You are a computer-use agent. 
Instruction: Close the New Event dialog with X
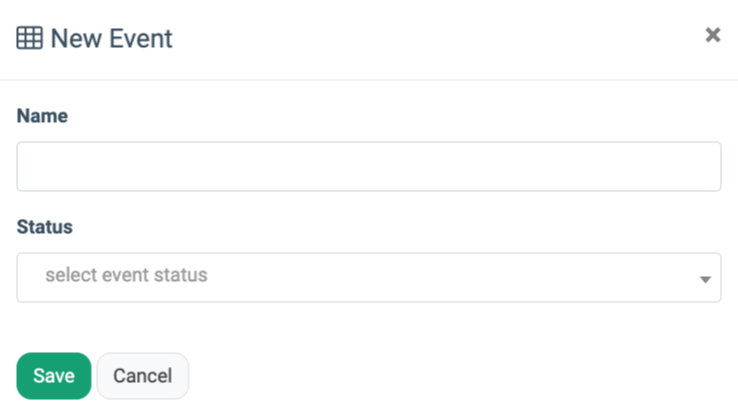tap(713, 35)
